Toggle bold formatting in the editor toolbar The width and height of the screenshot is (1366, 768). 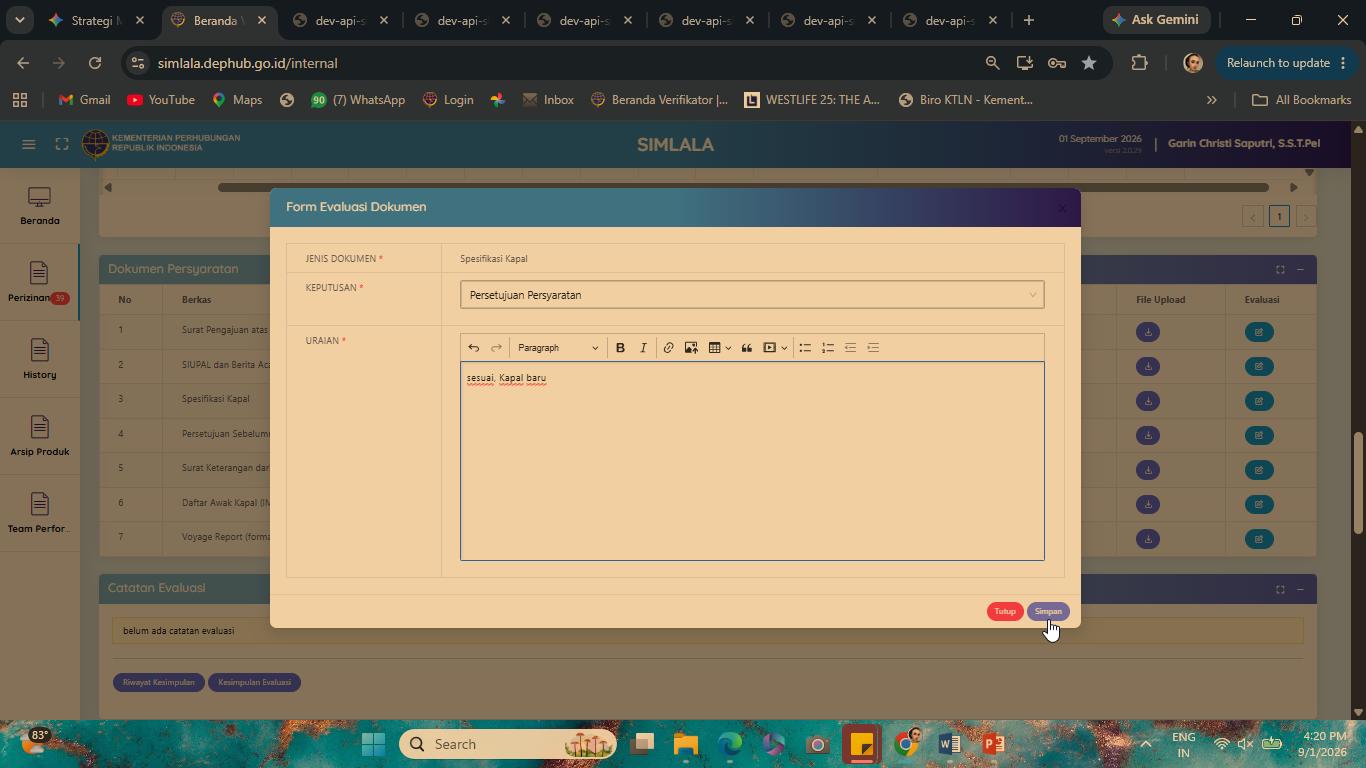pyautogui.click(x=620, y=348)
